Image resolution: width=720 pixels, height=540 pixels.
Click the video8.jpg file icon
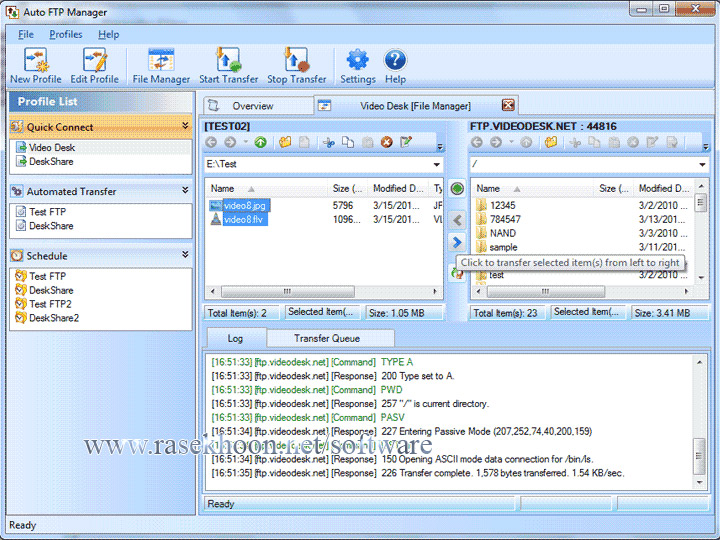click(x=215, y=205)
